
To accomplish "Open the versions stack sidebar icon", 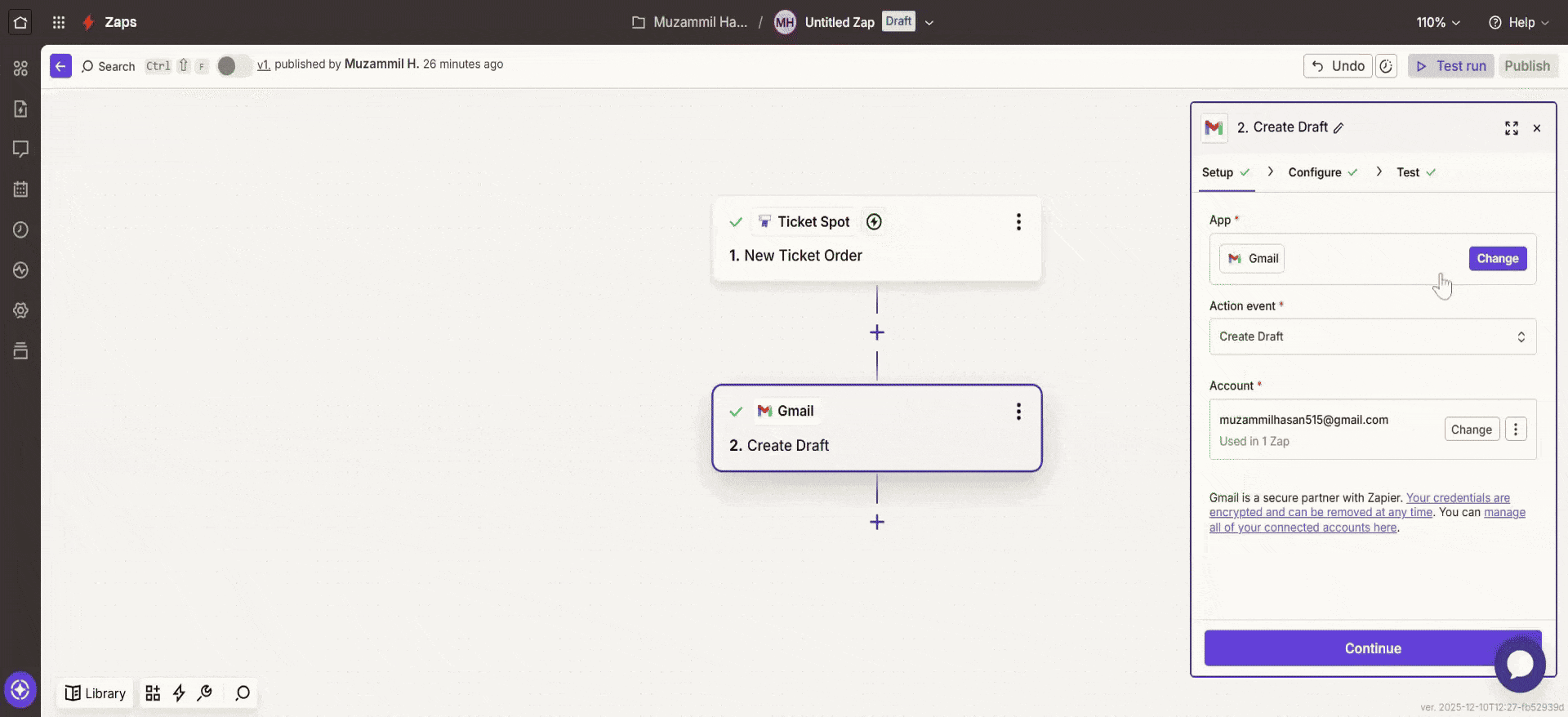I will 20,351.
